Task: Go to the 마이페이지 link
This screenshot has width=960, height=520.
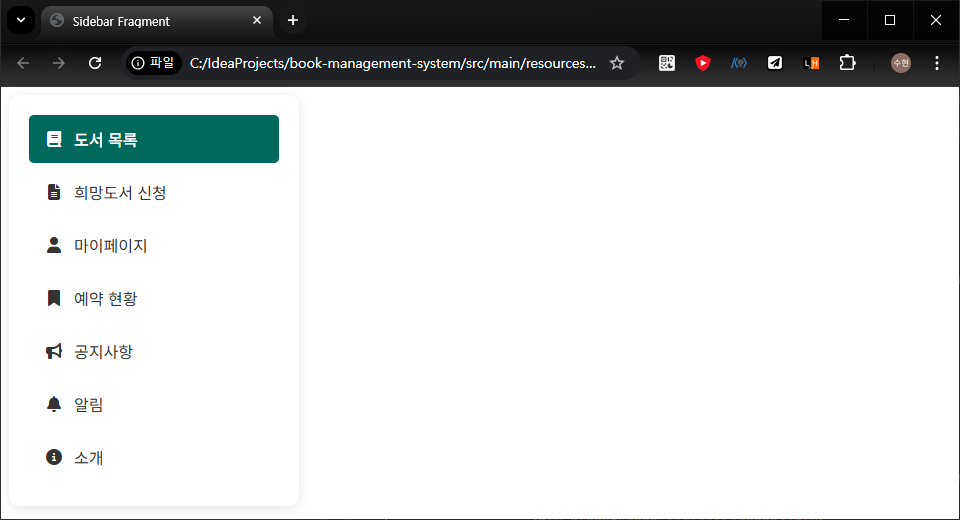Action: pos(111,245)
